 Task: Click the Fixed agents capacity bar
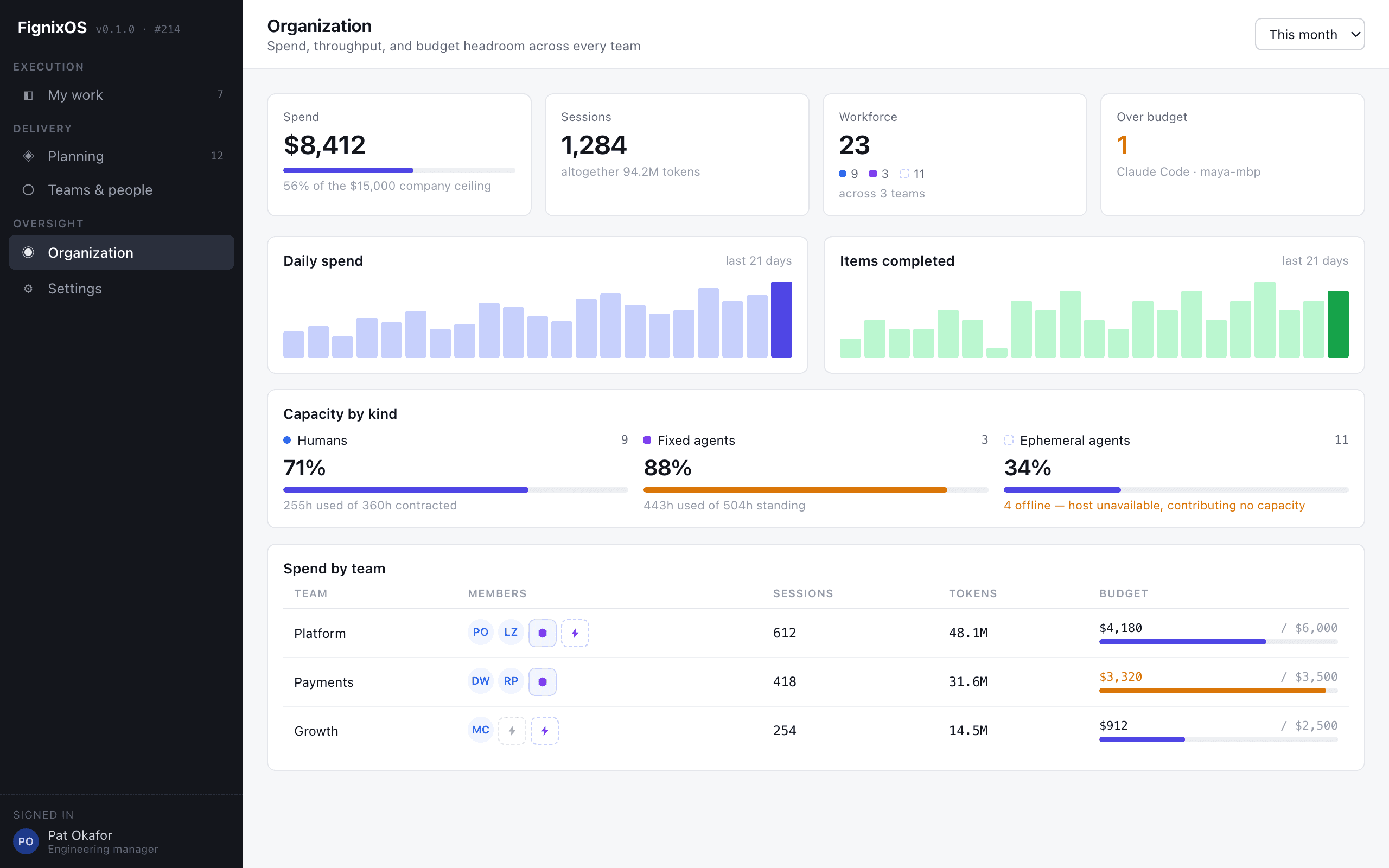coord(815,490)
